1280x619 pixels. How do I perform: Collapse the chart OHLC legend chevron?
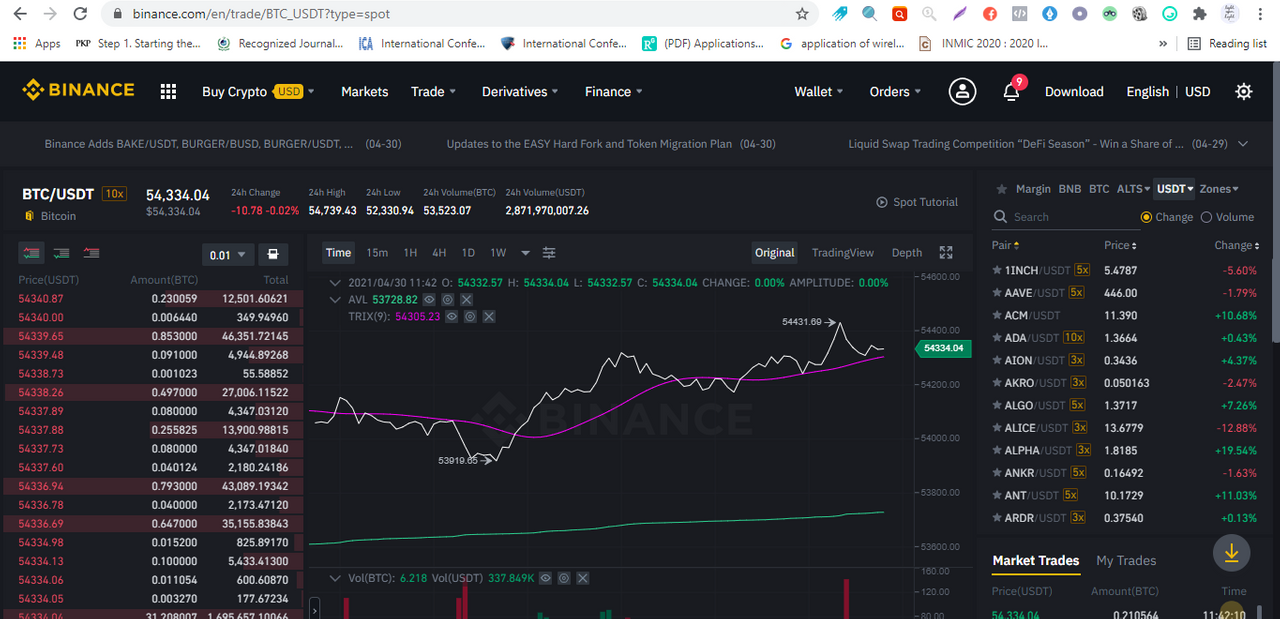click(336, 283)
